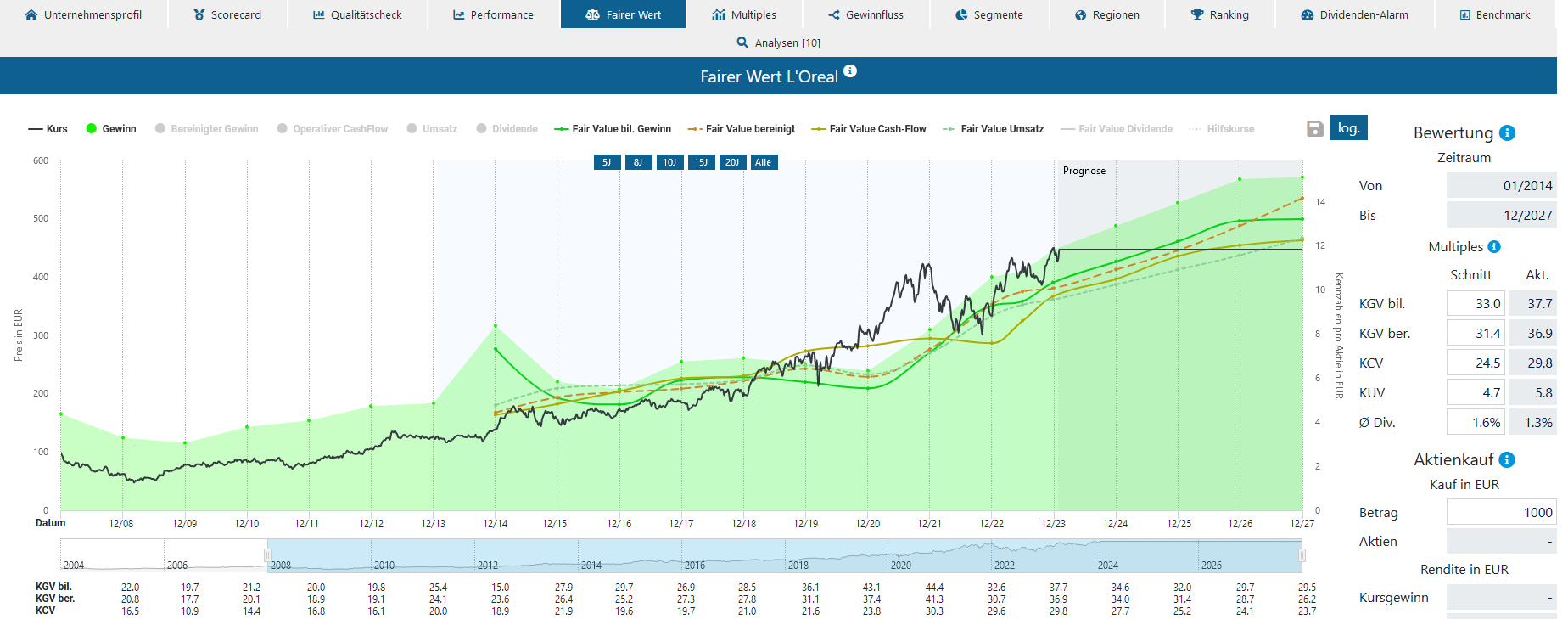Viewport: 1568px width, 619px height.
Task: Edit the KUV Schnitt value 4.7
Action: [x=1476, y=392]
